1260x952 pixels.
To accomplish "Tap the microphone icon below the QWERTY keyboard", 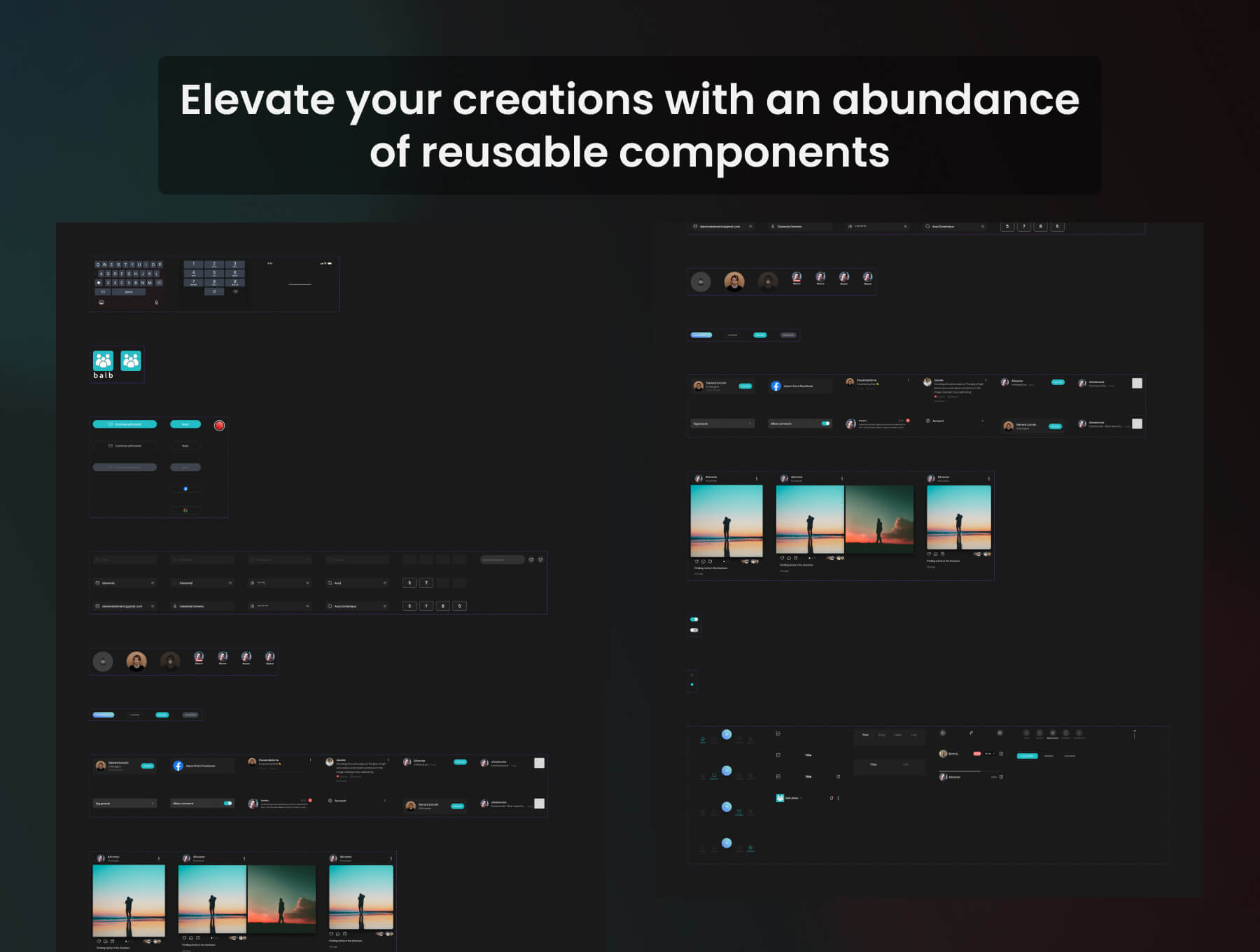I will pos(156,302).
